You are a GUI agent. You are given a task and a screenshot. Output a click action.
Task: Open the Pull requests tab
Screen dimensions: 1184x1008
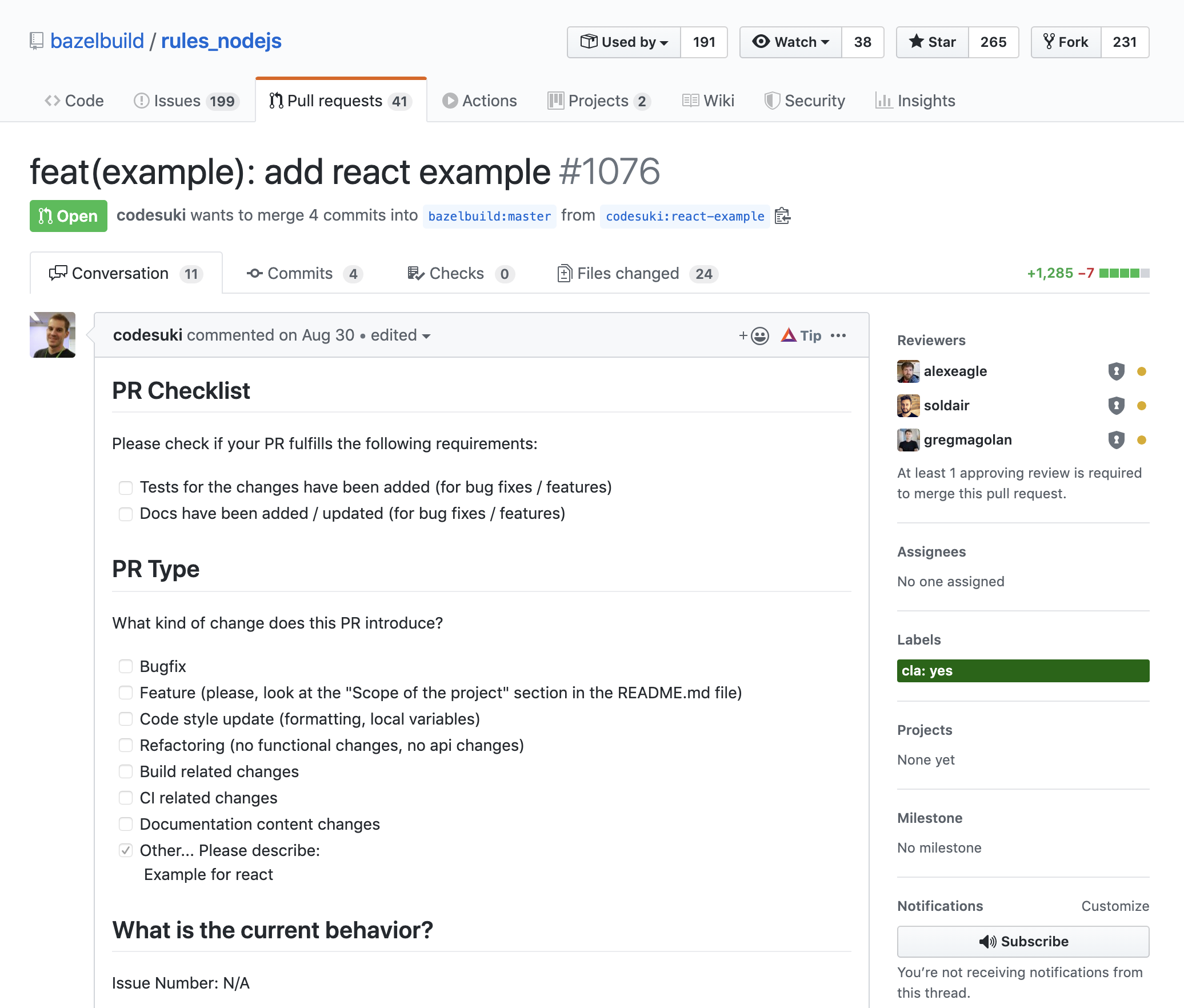click(341, 101)
